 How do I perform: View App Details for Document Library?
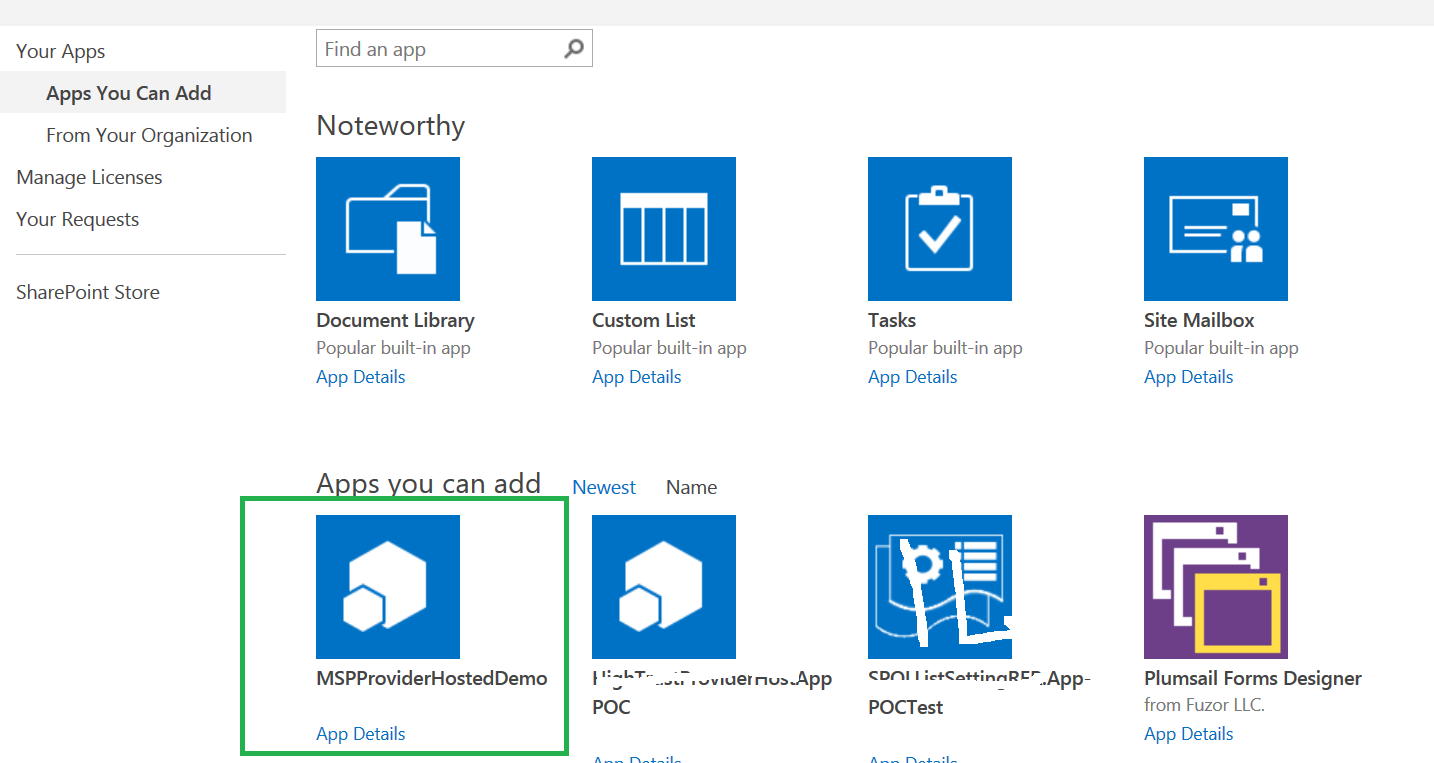360,377
